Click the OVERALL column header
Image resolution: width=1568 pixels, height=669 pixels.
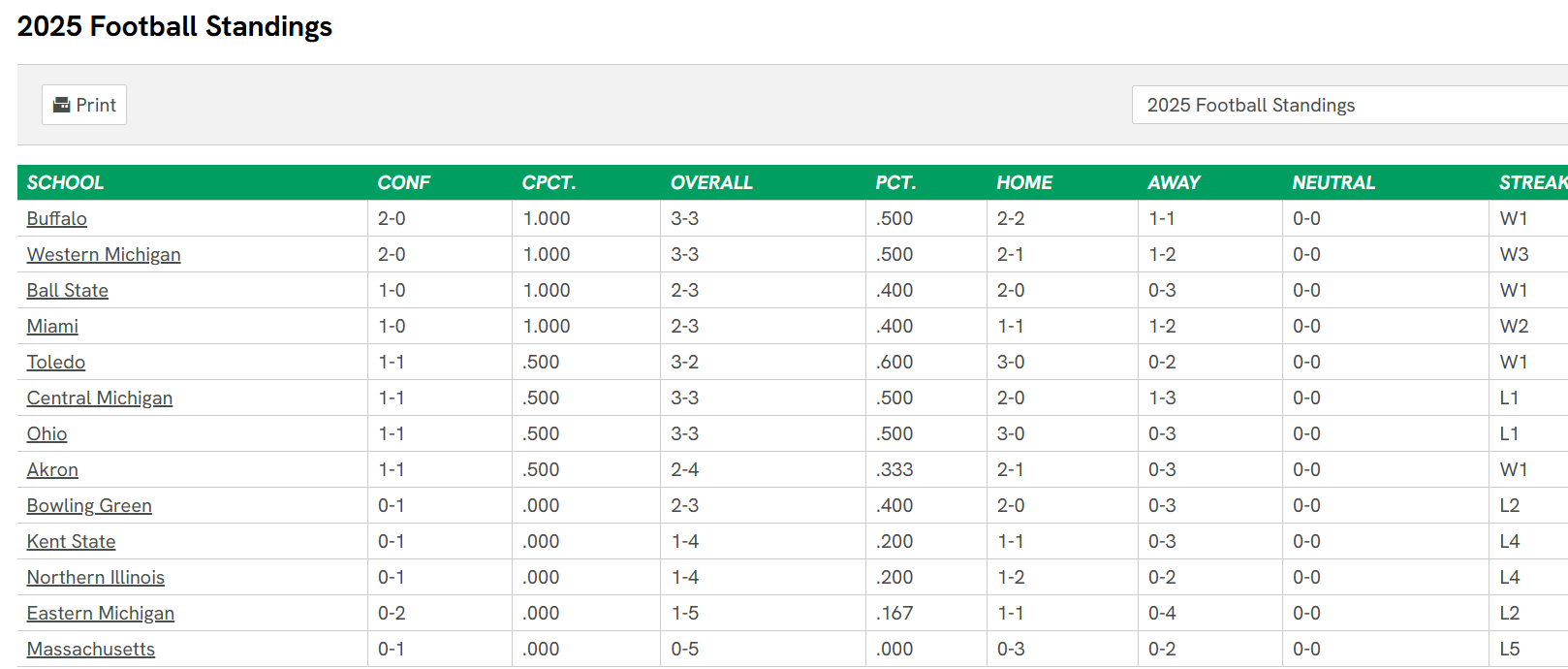point(711,182)
